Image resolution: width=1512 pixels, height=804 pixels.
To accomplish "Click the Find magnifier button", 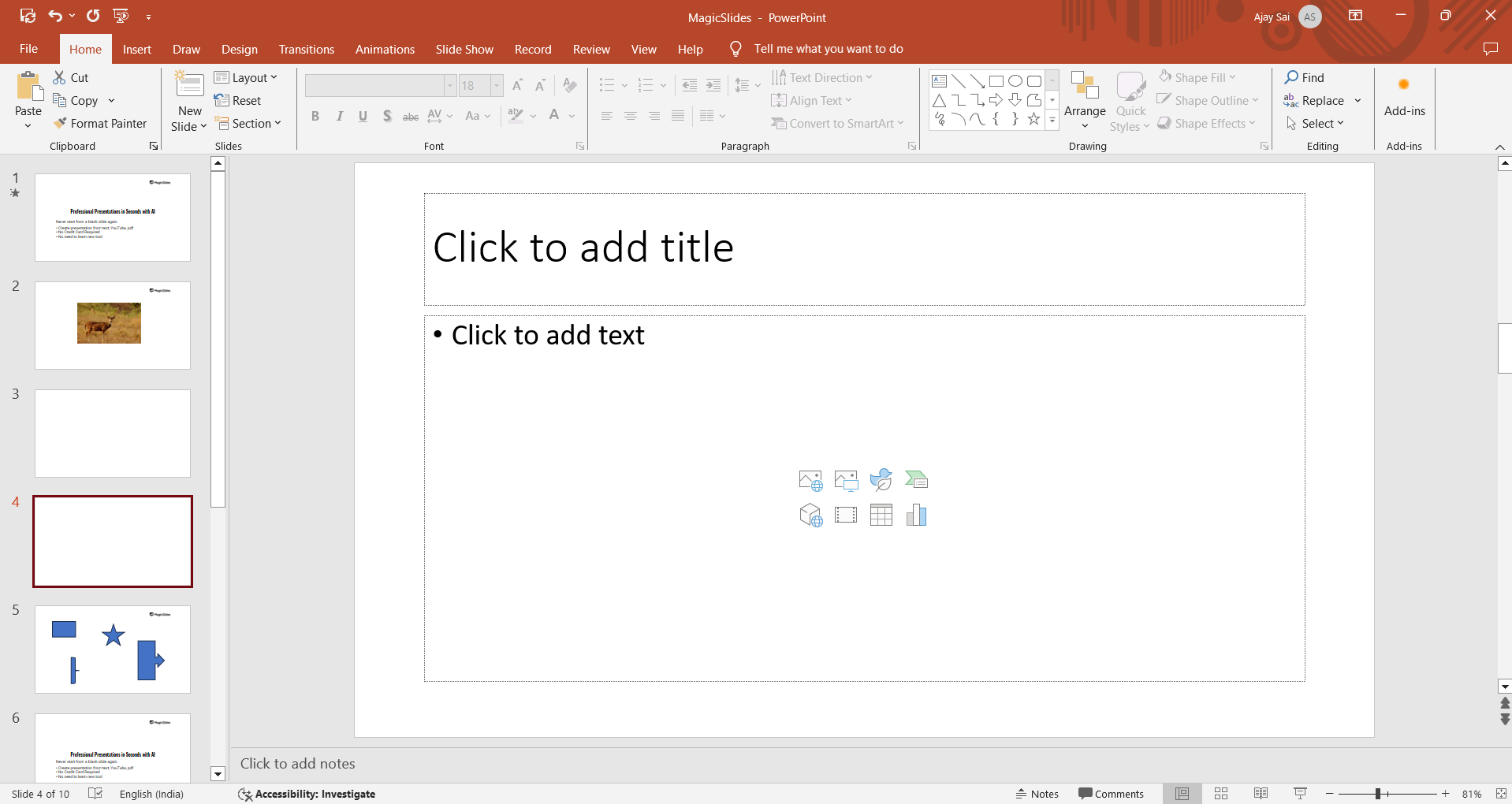I will [1305, 77].
